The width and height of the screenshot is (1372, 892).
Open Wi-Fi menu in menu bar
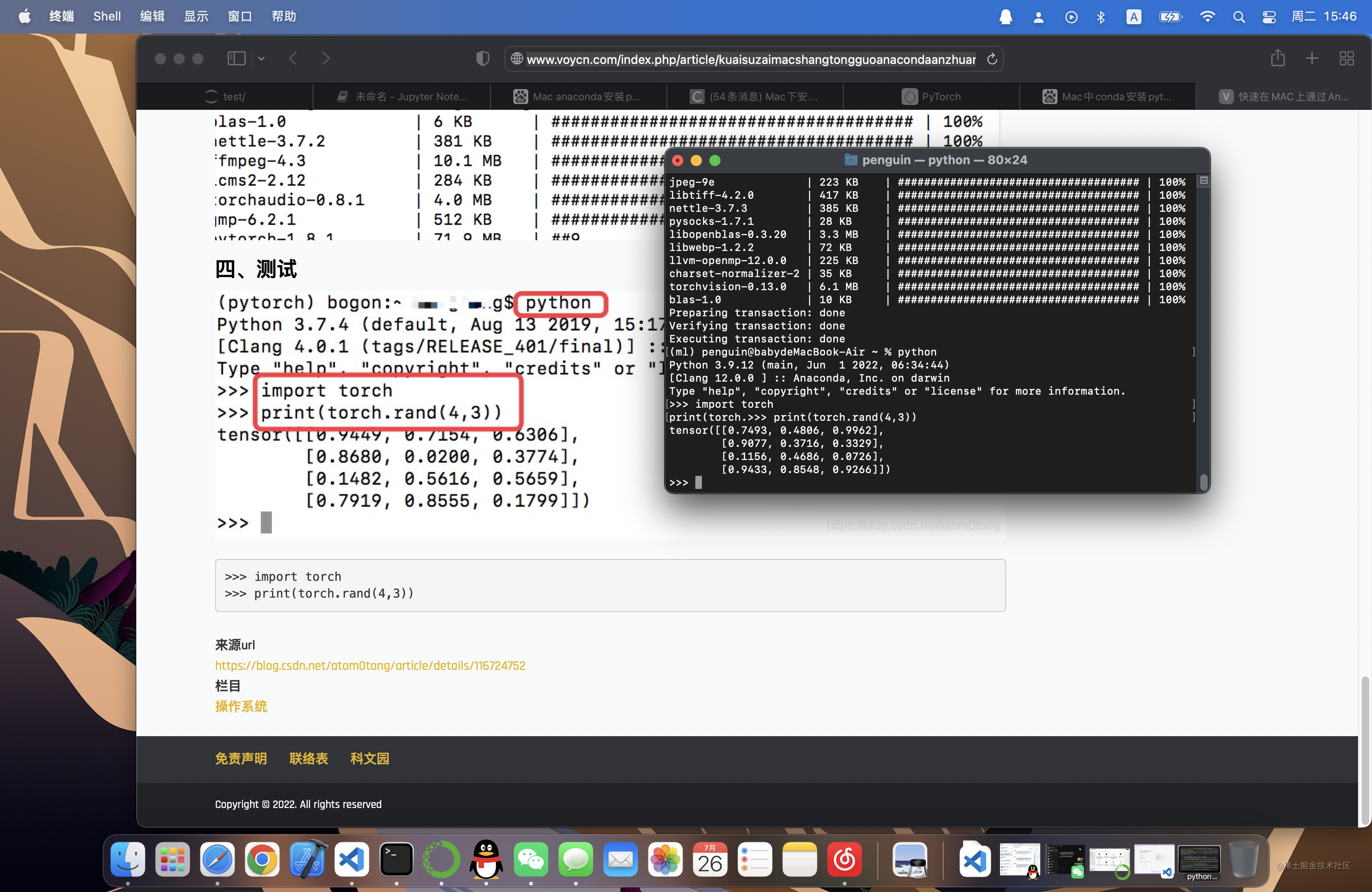(1207, 17)
